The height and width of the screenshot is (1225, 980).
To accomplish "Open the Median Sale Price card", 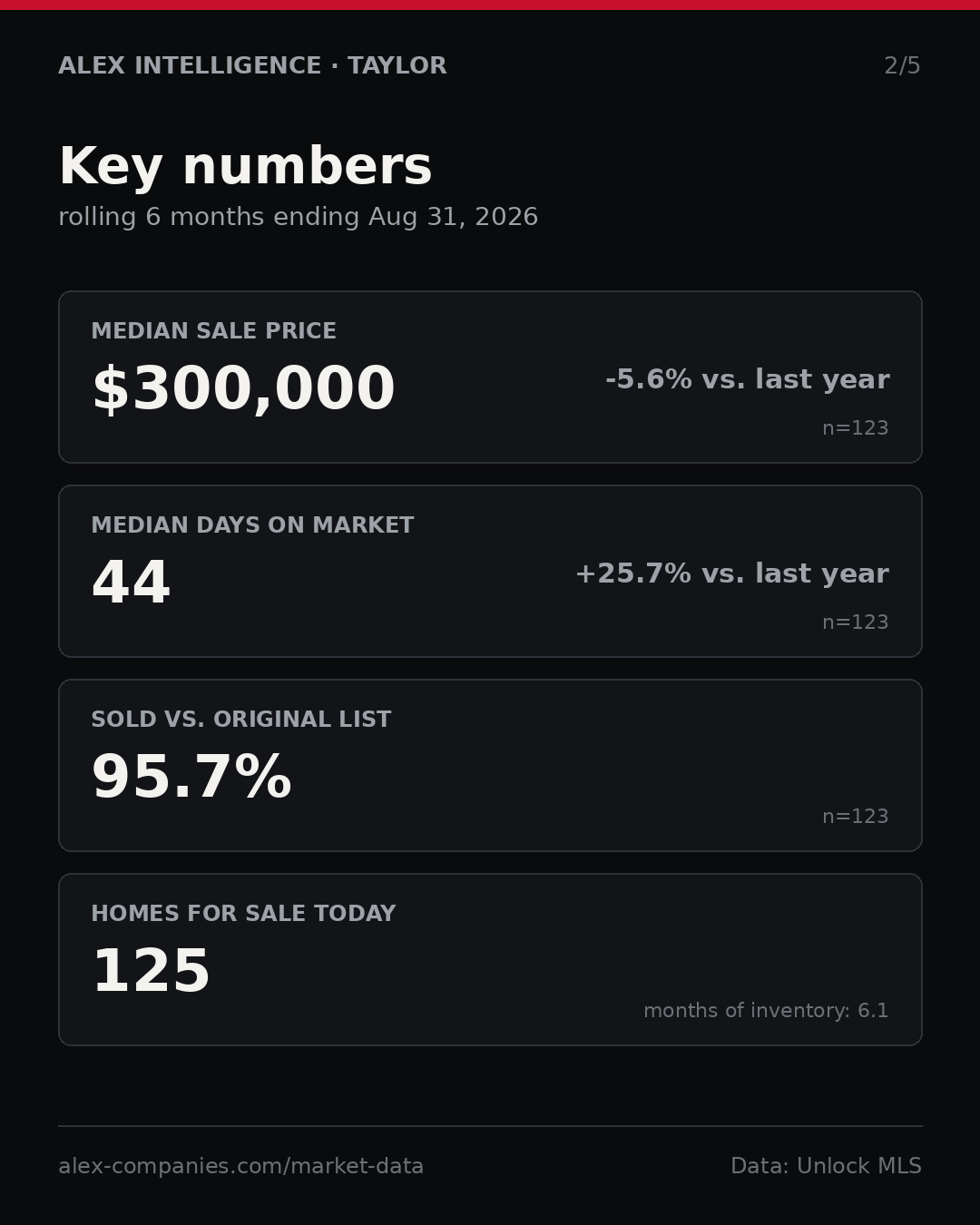I will pos(490,377).
